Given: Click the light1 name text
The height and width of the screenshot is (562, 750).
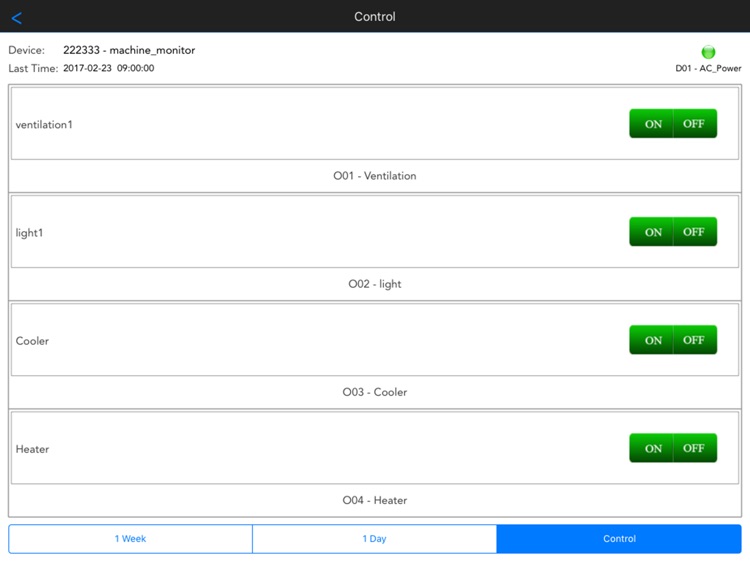Looking at the screenshot, I should click(29, 233).
